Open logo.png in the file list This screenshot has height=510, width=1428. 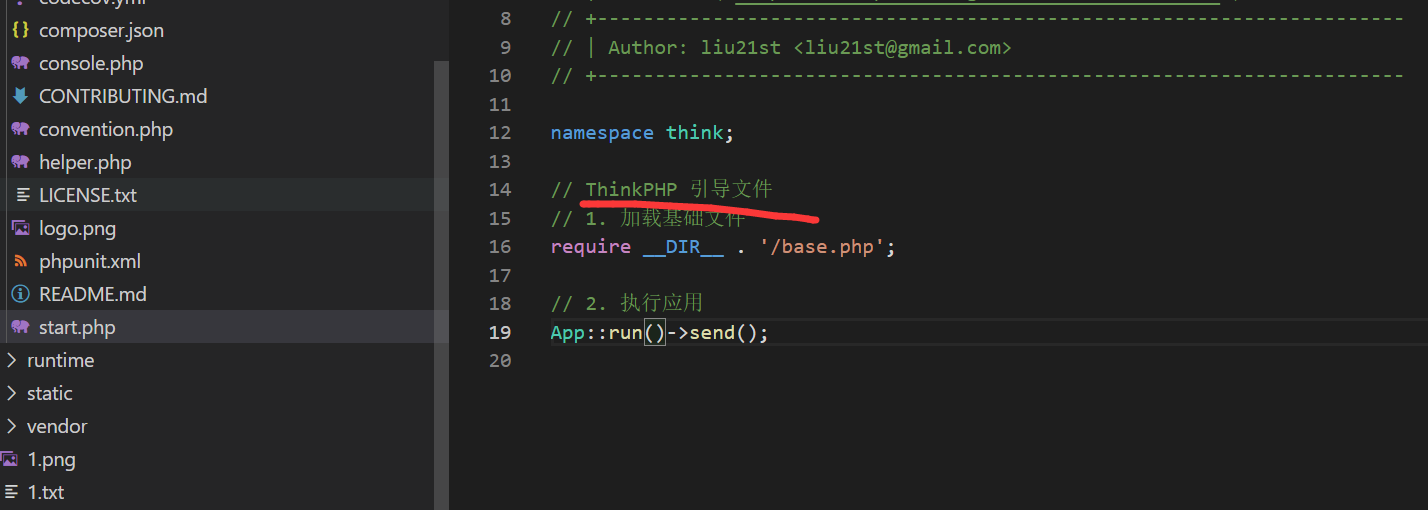(77, 228)
